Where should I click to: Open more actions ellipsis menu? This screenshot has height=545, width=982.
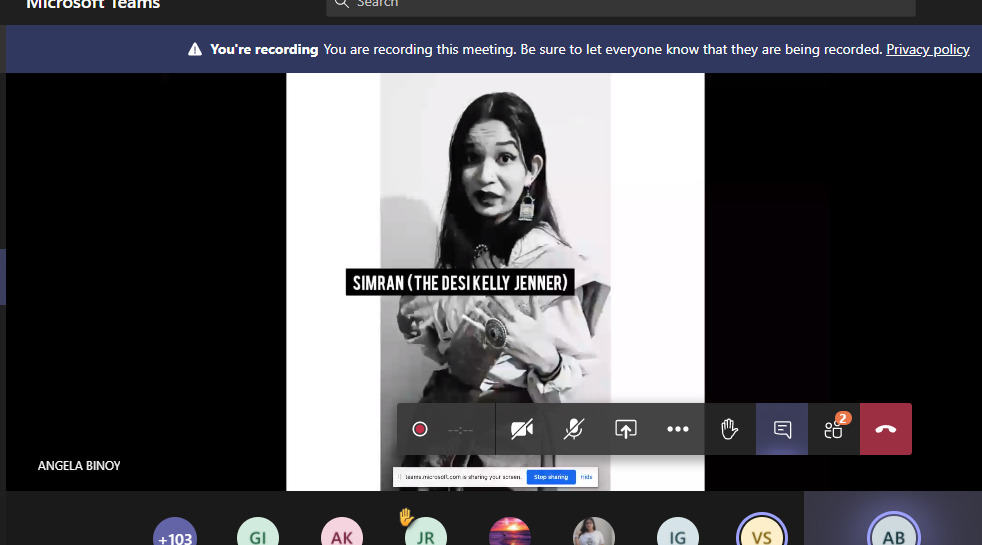point(678,429)
